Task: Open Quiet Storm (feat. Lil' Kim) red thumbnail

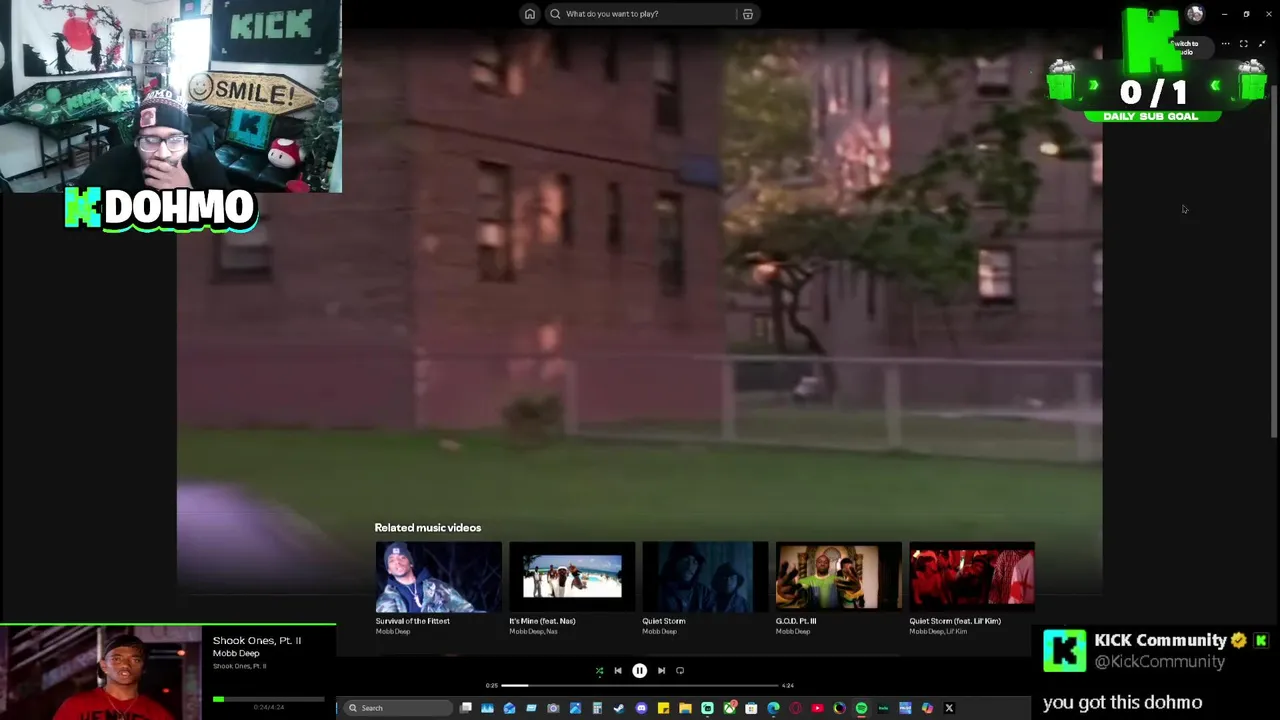Action: [972, 577]
